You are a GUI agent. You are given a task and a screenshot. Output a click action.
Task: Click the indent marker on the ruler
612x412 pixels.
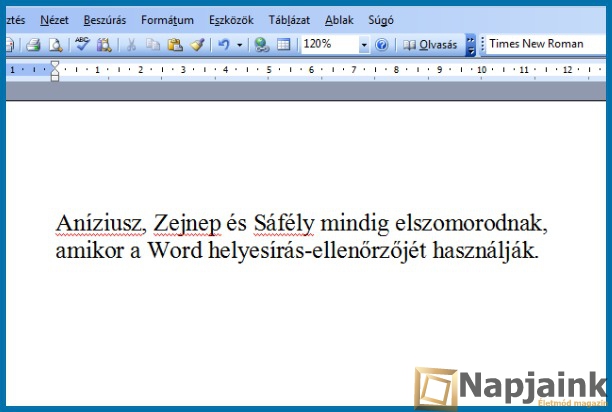click(x=55, y=71)
